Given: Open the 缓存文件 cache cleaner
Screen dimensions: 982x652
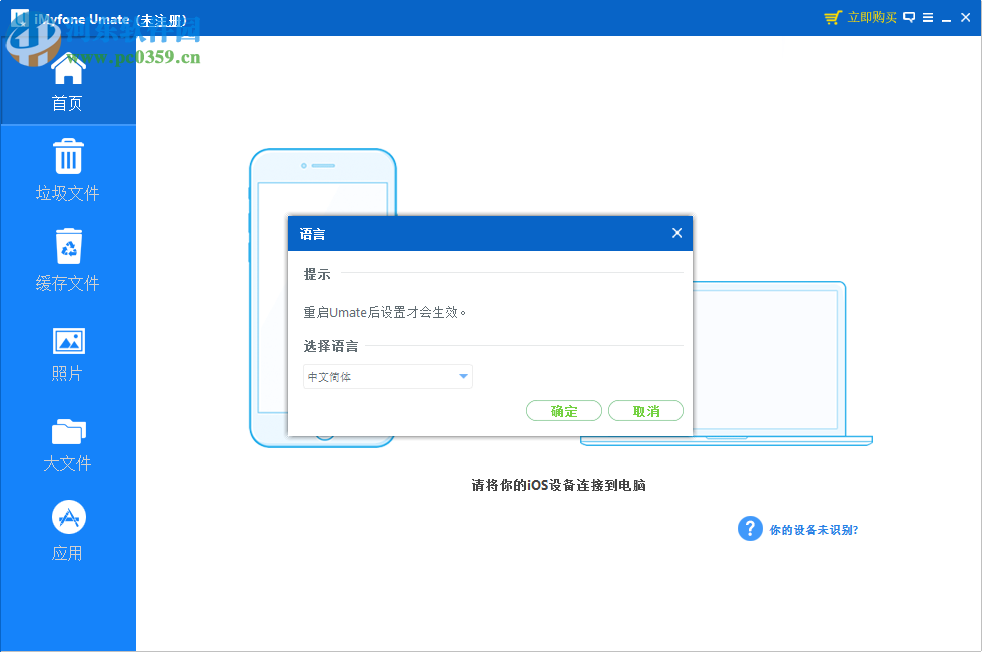Looking at the screenshot, I should pos(67,260).
